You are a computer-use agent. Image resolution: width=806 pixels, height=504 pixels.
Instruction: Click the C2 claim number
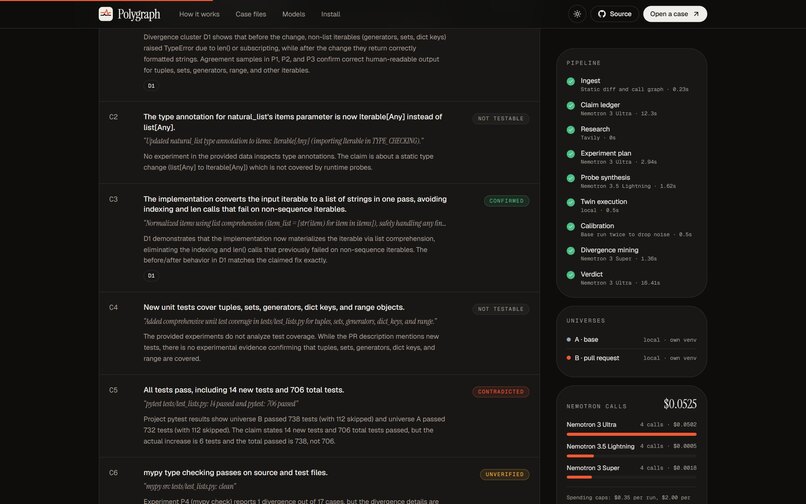114,117
